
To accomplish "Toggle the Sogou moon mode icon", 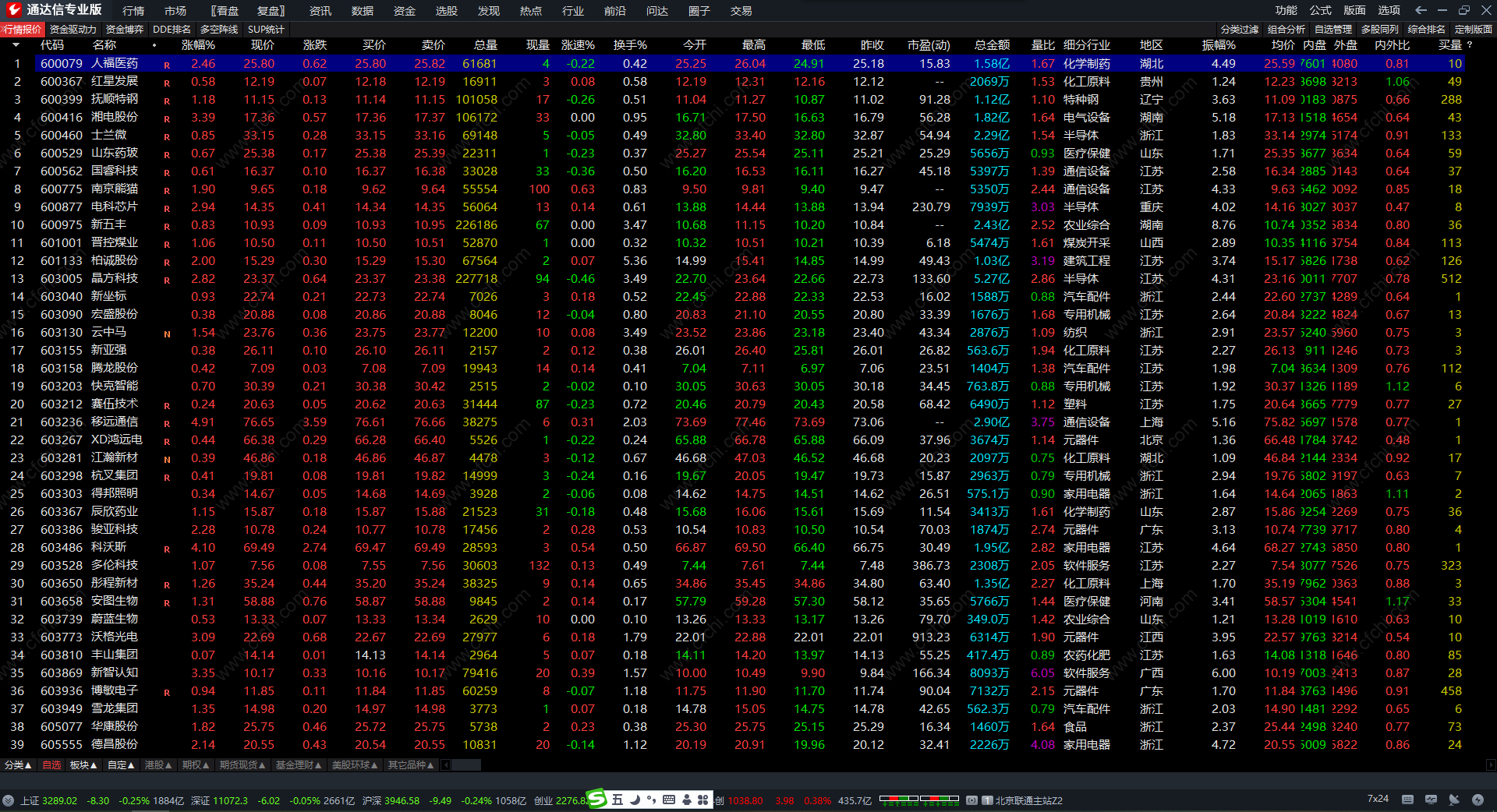I will [635, 800].
